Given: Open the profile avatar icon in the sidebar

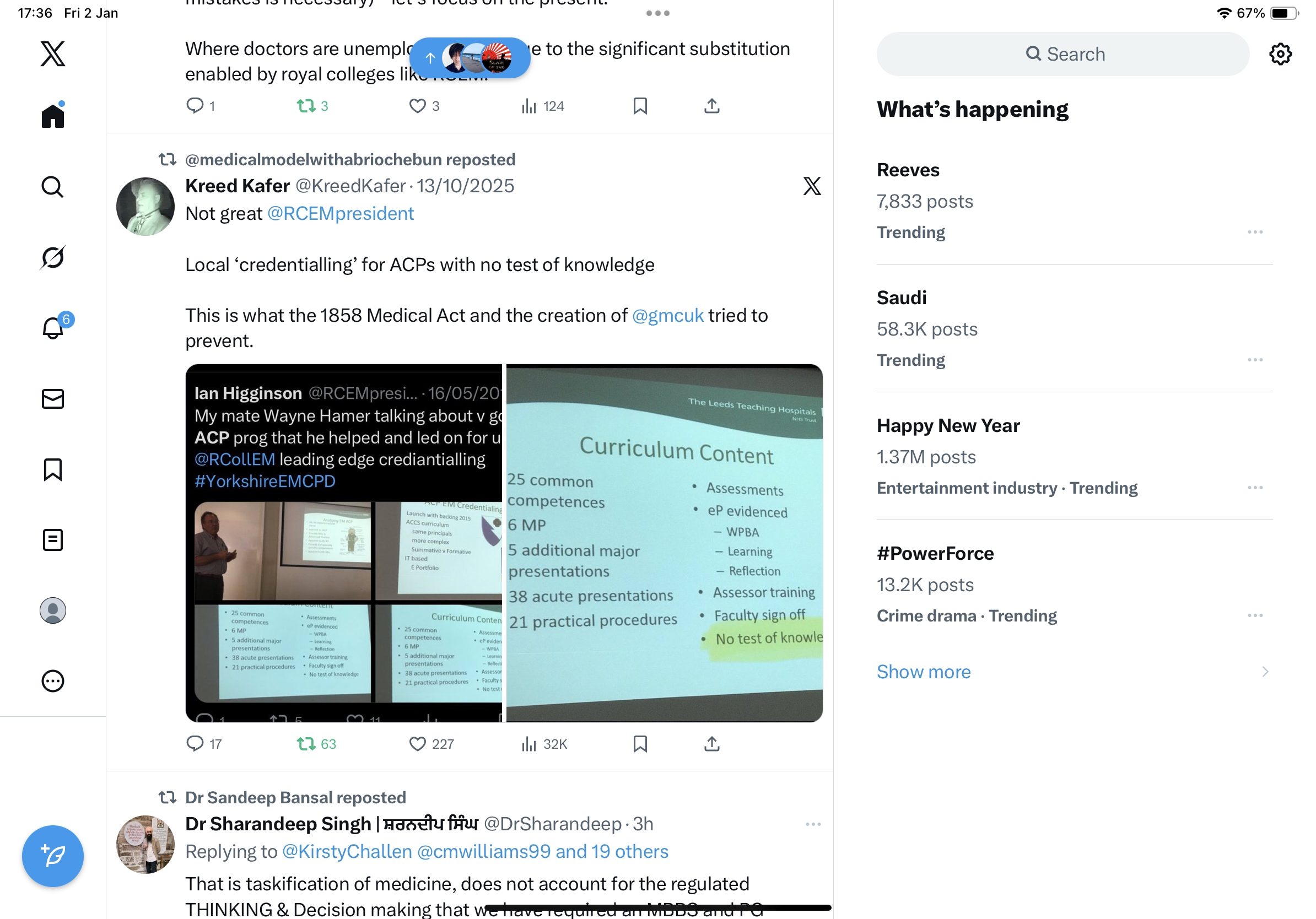Looking at the screenshot, I should click(53, 610).
